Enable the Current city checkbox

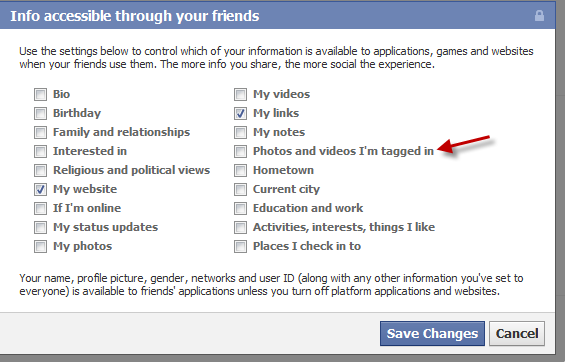(x=240, y=189)
